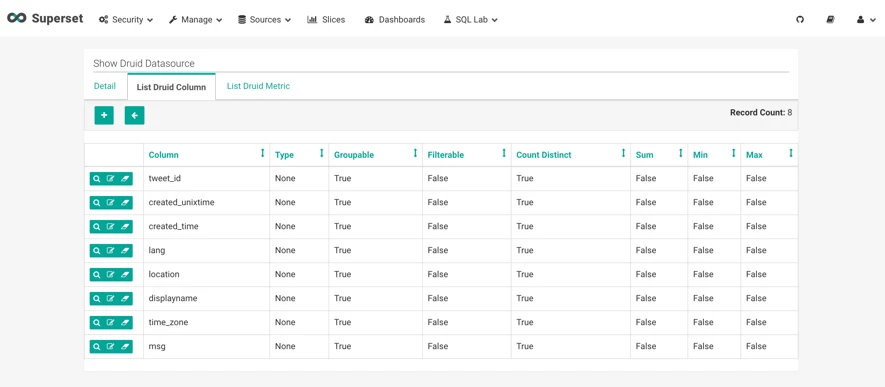Image resolution: width=885 pixels, height=387 pixels.
Task: Sort table by Column name arrow
Action: click(262, 153)
